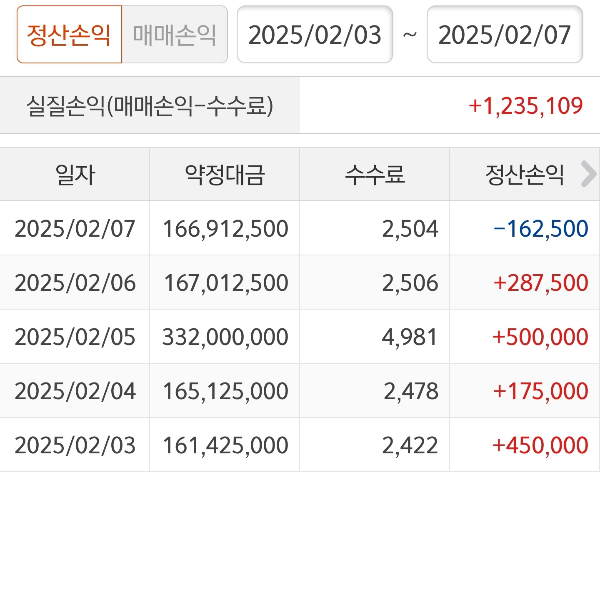The image size is (600, 600).
Task: Click the 정산손익 column header
Action: 525,175
